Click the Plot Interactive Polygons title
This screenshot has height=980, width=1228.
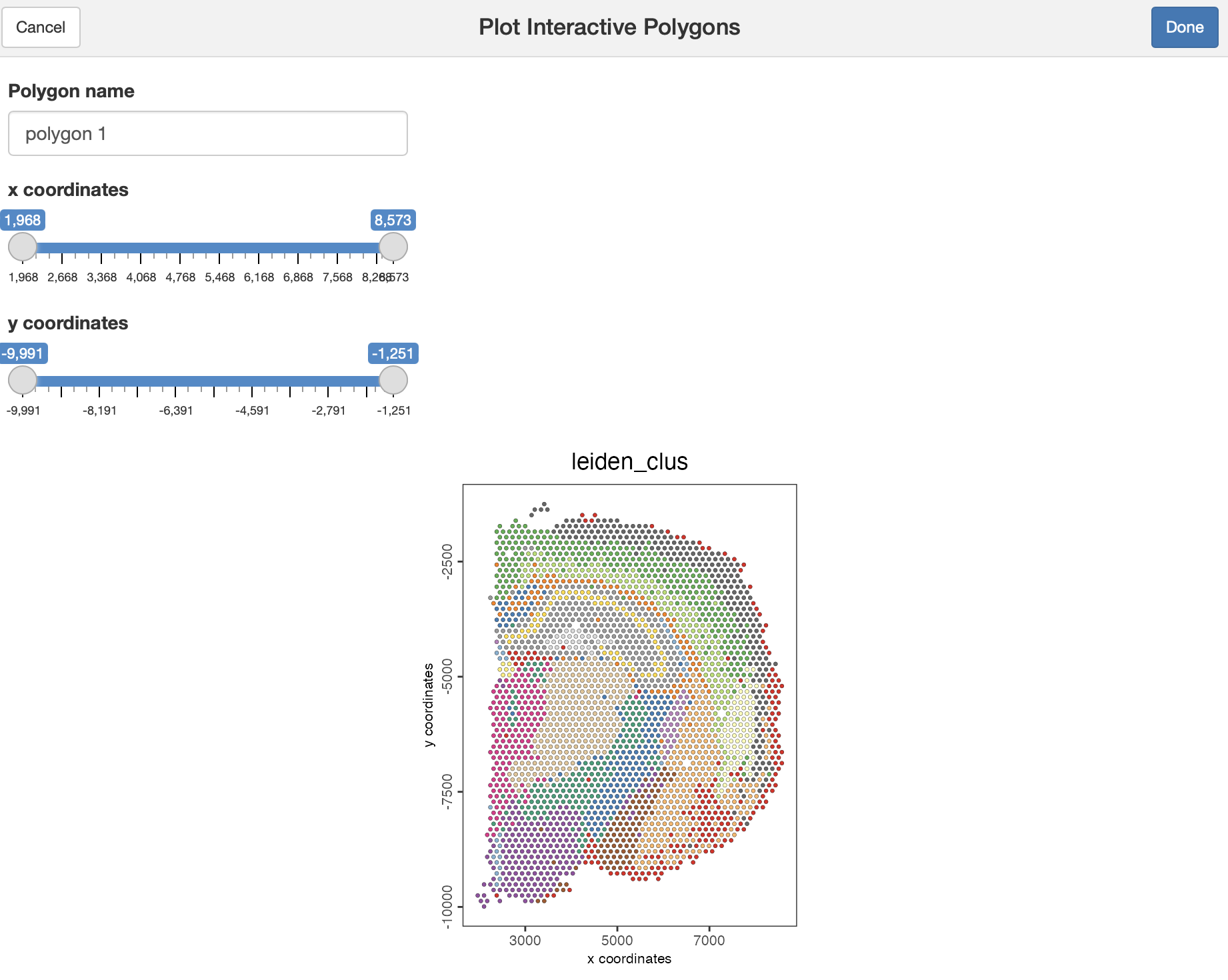point(609,27)
